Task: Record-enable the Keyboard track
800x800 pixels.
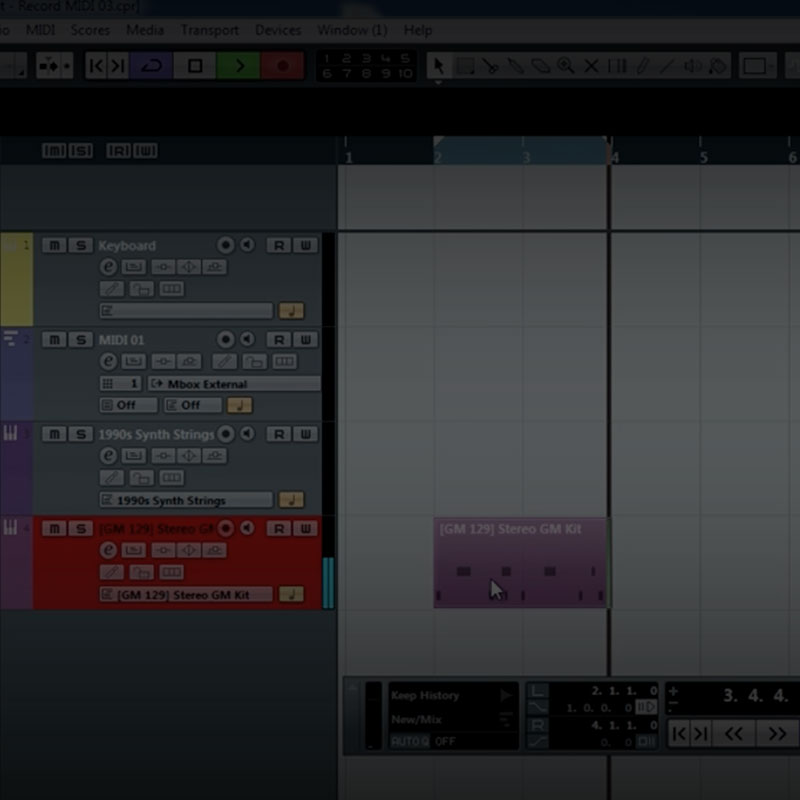Action: tap(226, 245)
